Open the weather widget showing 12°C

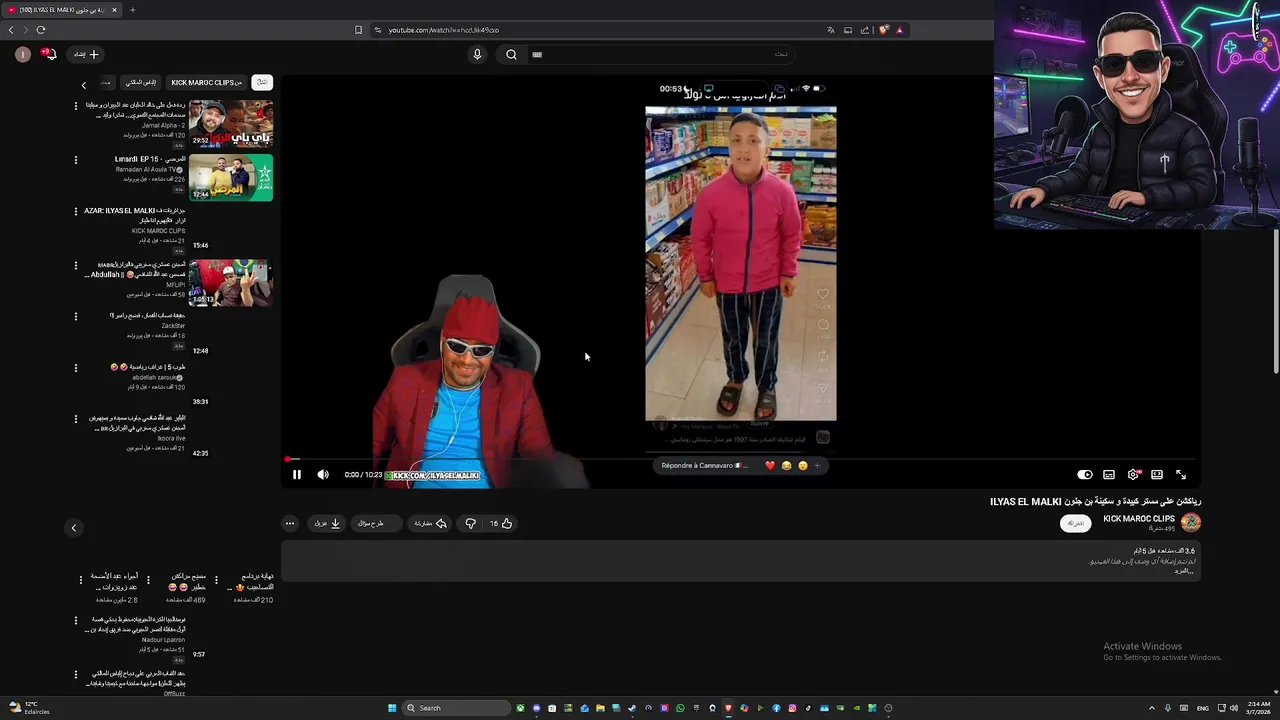point(28,707)
